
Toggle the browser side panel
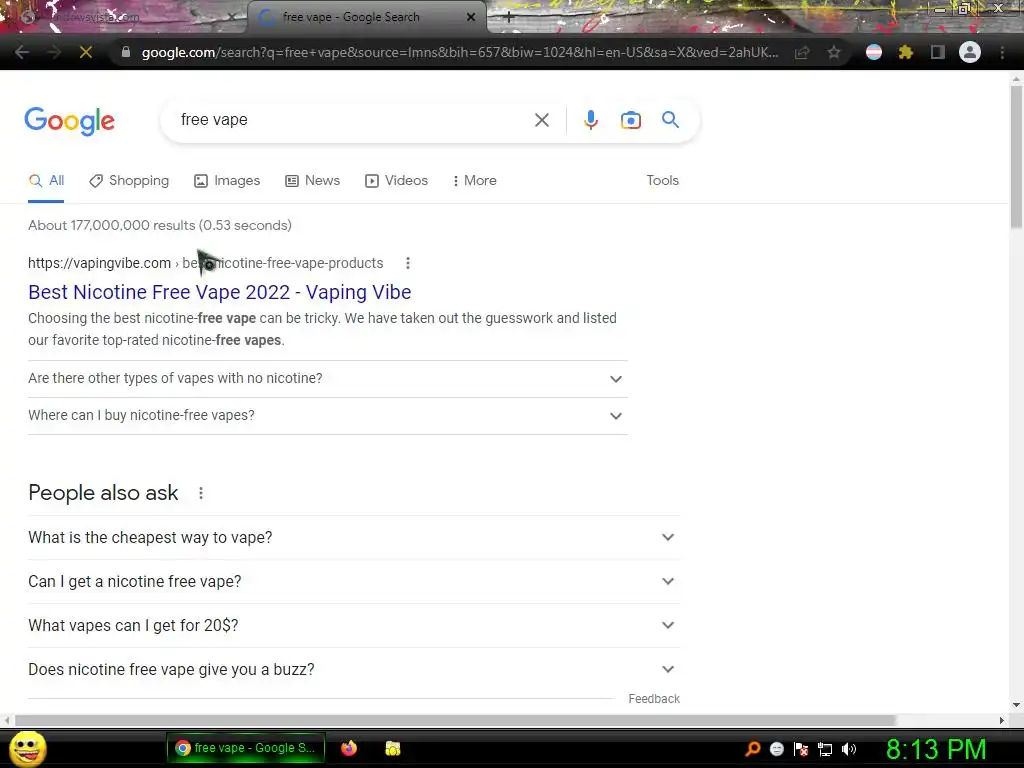[x=938, y=52]
